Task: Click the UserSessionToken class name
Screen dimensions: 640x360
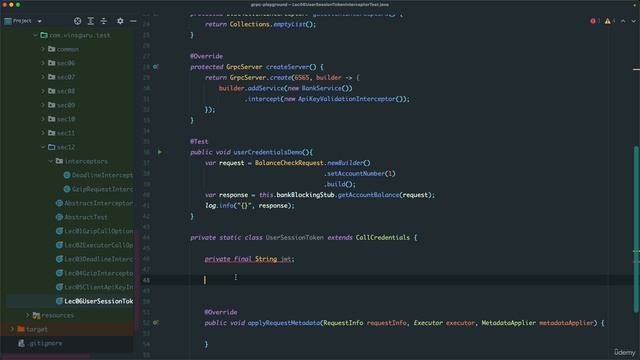Action: click(x=295, y=238)
